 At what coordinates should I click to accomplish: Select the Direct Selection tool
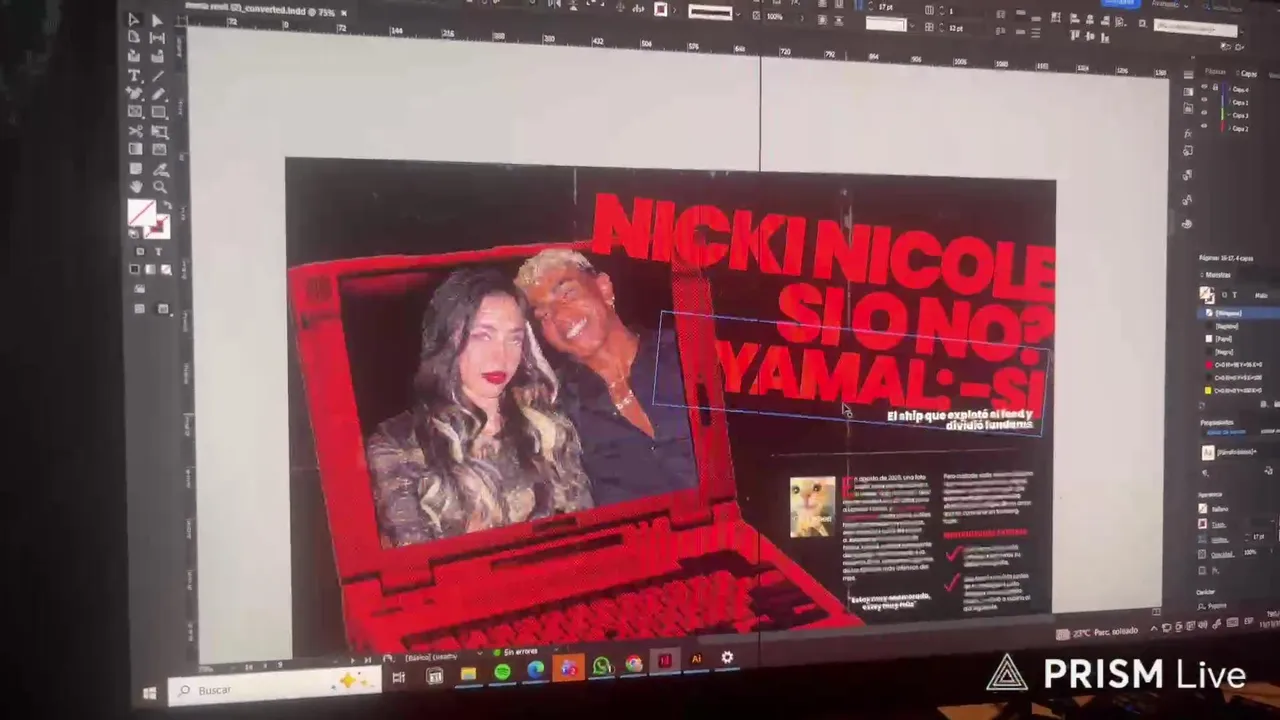[157, 20]
